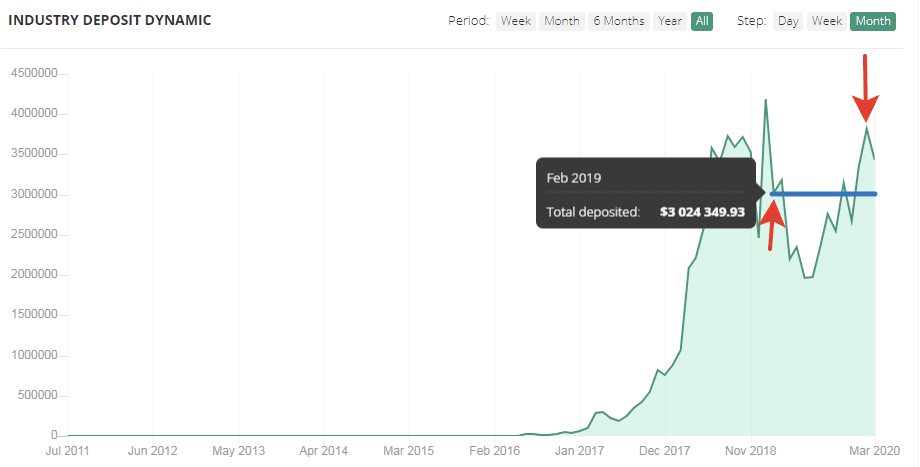Click the Mar 2020 x-axis label
Image resolution: width=920 pixels, height=467 pixels.
874,451
